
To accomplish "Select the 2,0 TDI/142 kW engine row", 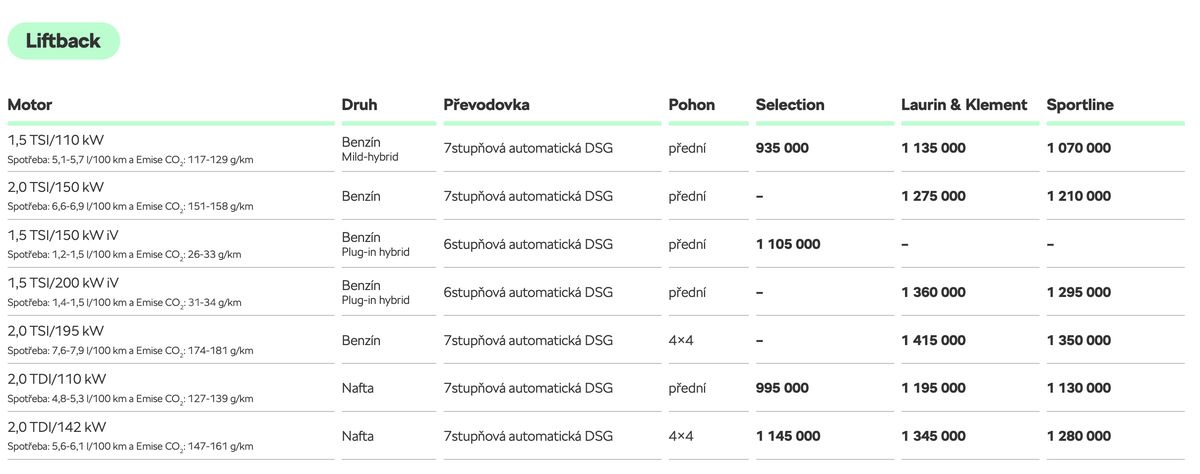I will [x=57, y=428].
